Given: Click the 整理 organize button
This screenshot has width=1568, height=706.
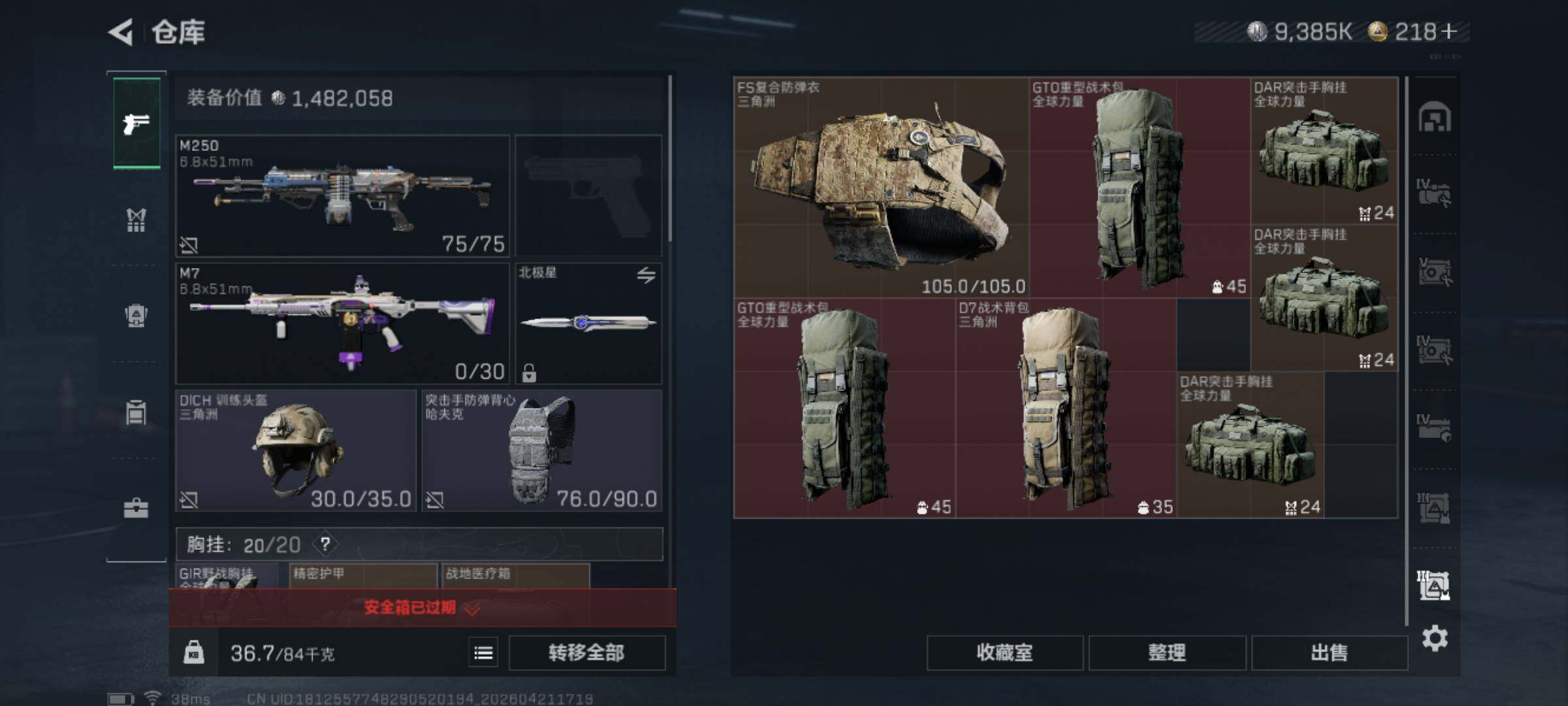Looking at the screenshot, I should (x=1167, y=652).
